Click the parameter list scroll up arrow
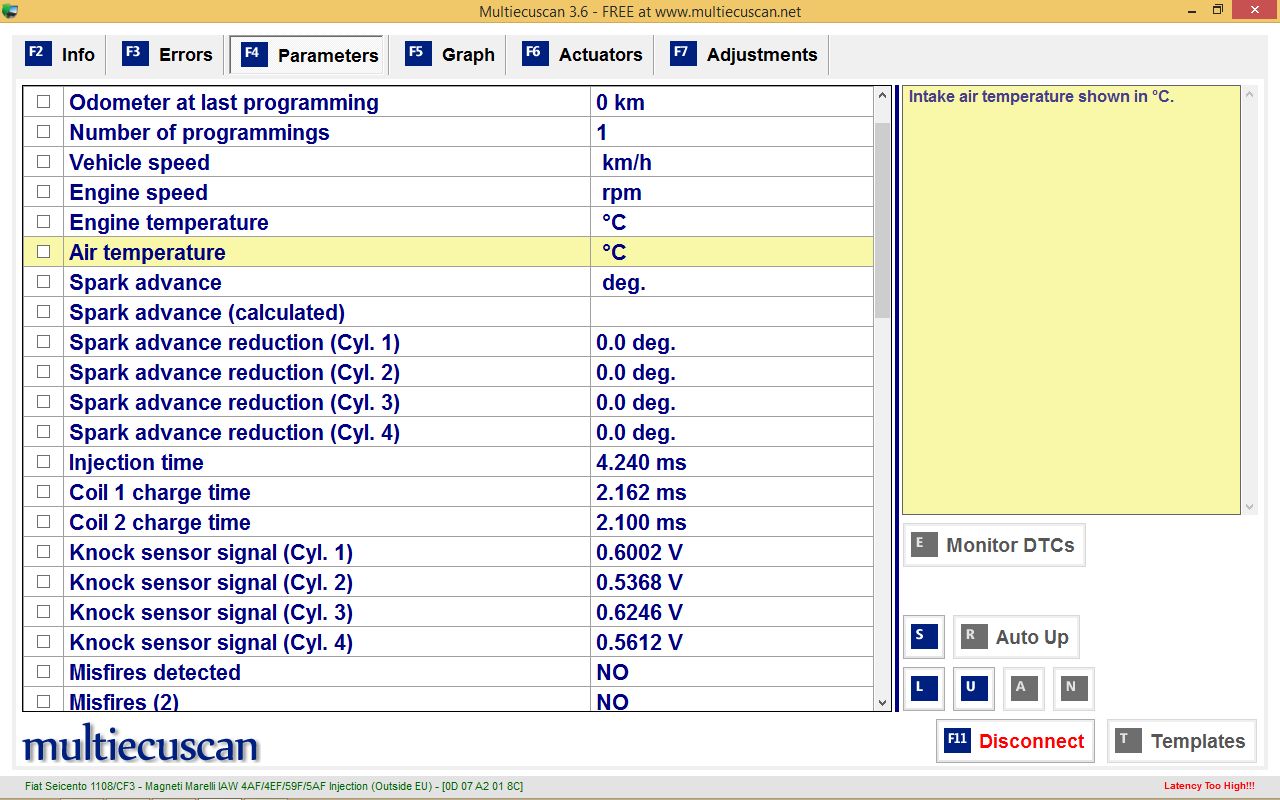Image resolution: width=1280 pixels, height=800 pixels. click(x=882, y=96)
